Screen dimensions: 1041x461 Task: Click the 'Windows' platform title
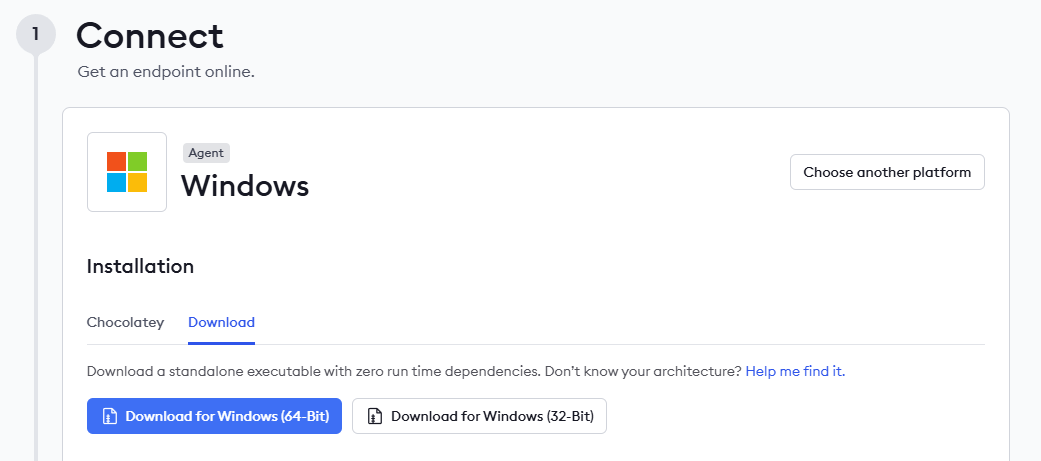click(x=245, y=186)
